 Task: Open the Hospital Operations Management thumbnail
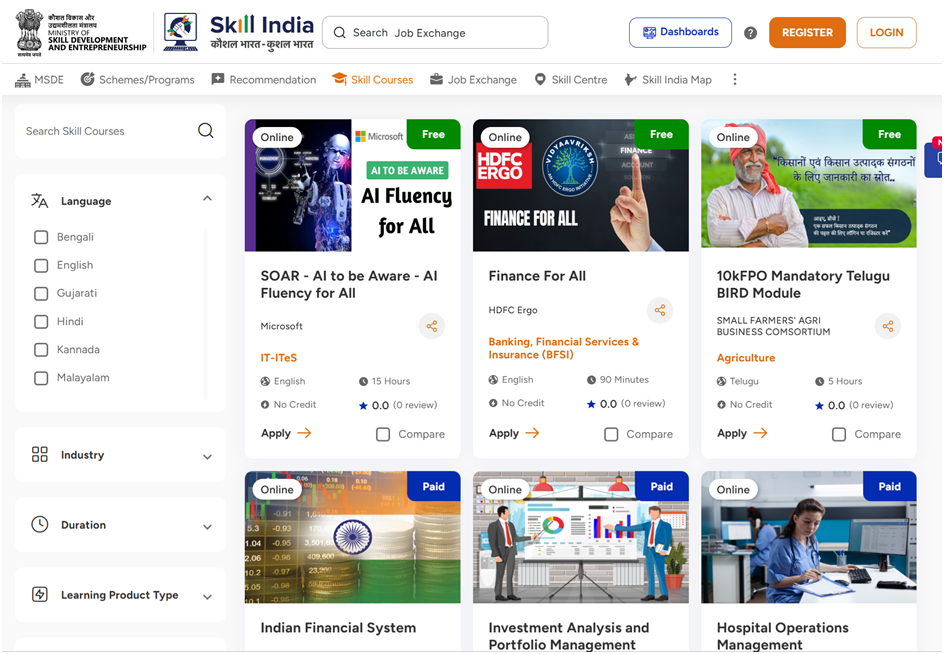click(x=809, y=537)
